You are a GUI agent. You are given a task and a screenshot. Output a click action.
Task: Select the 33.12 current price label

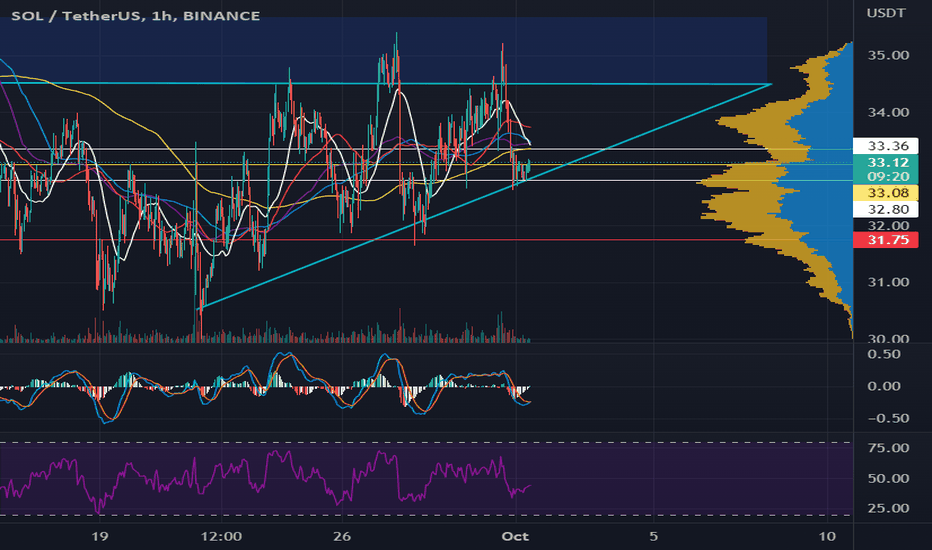(886, 162)
